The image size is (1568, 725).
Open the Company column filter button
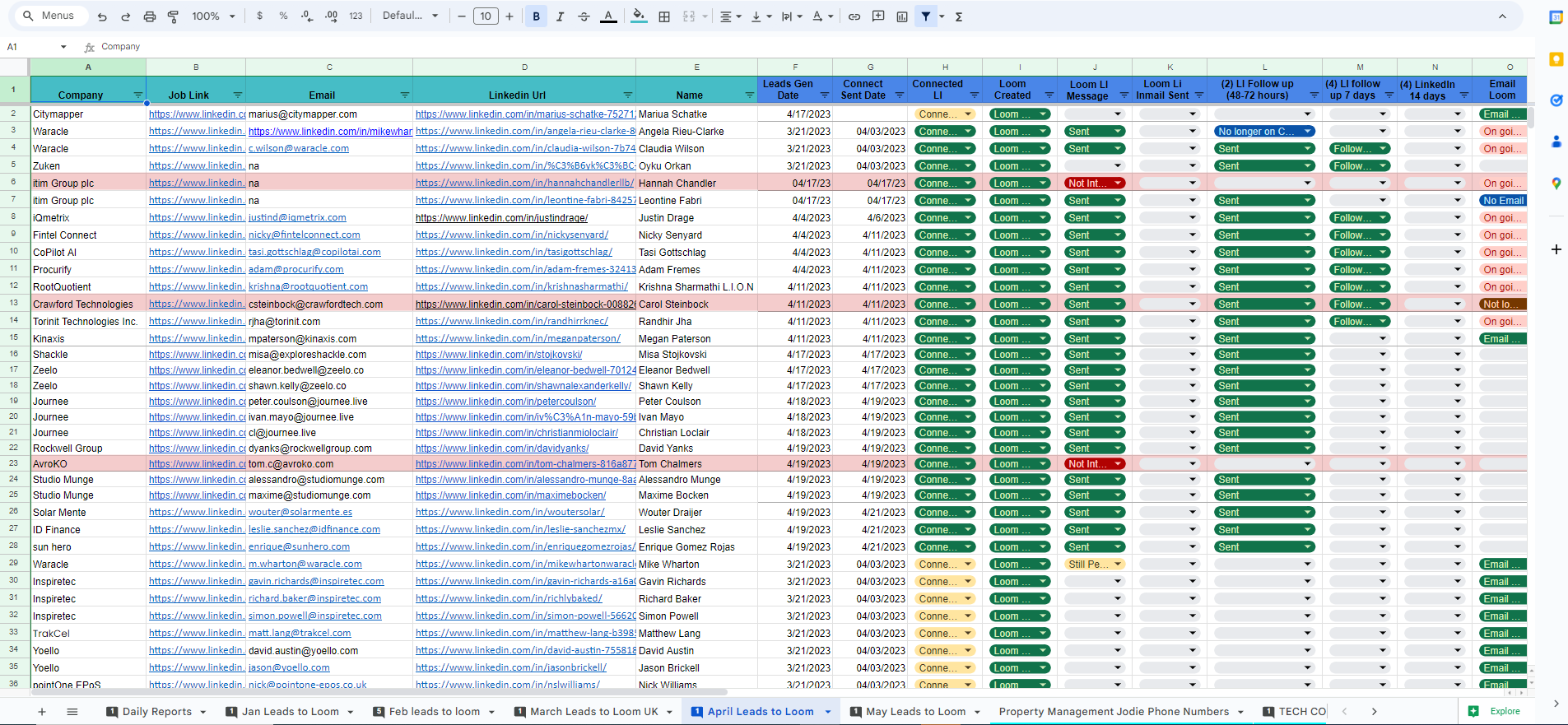click(x=138, y=95)
